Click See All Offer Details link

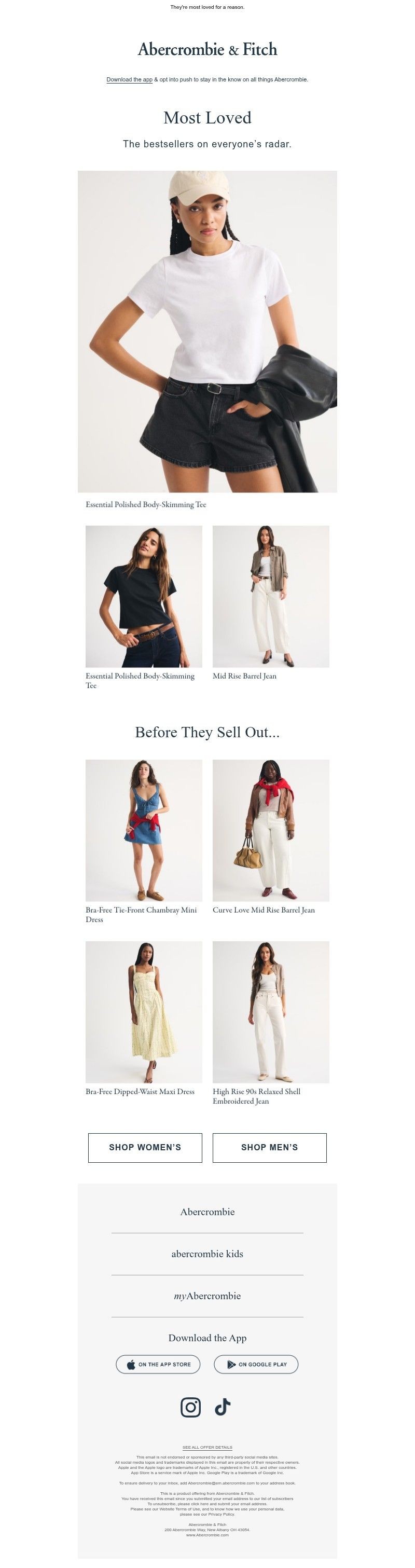coord(208,1448)
